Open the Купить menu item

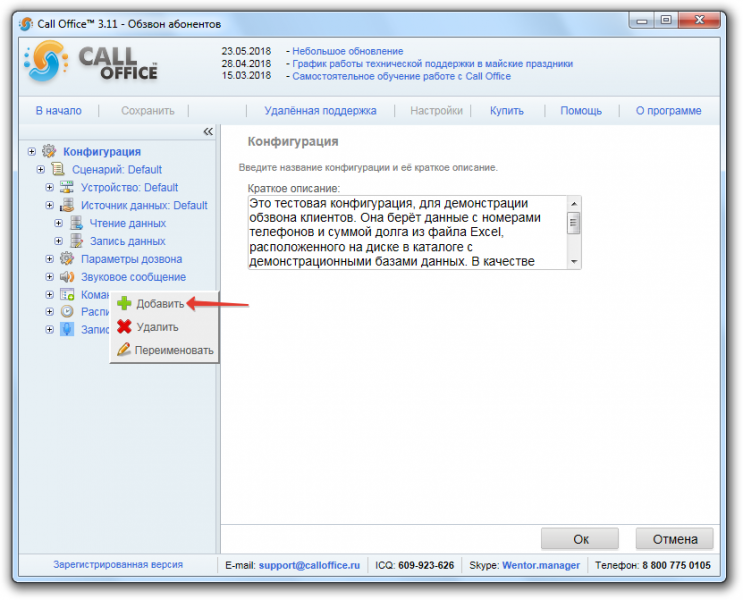click(507, 110)
